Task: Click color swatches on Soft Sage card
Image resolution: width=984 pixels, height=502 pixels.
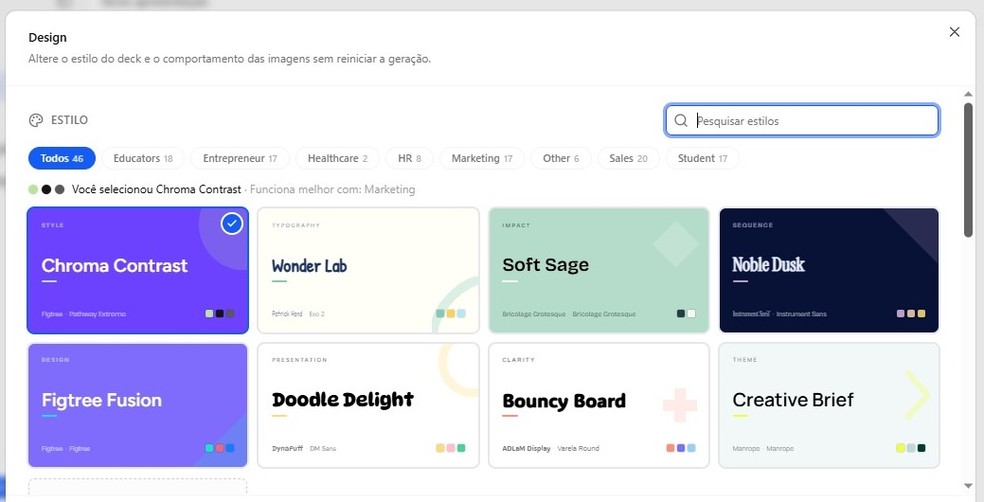Action: pyautogui.click(x=686, y=314)
